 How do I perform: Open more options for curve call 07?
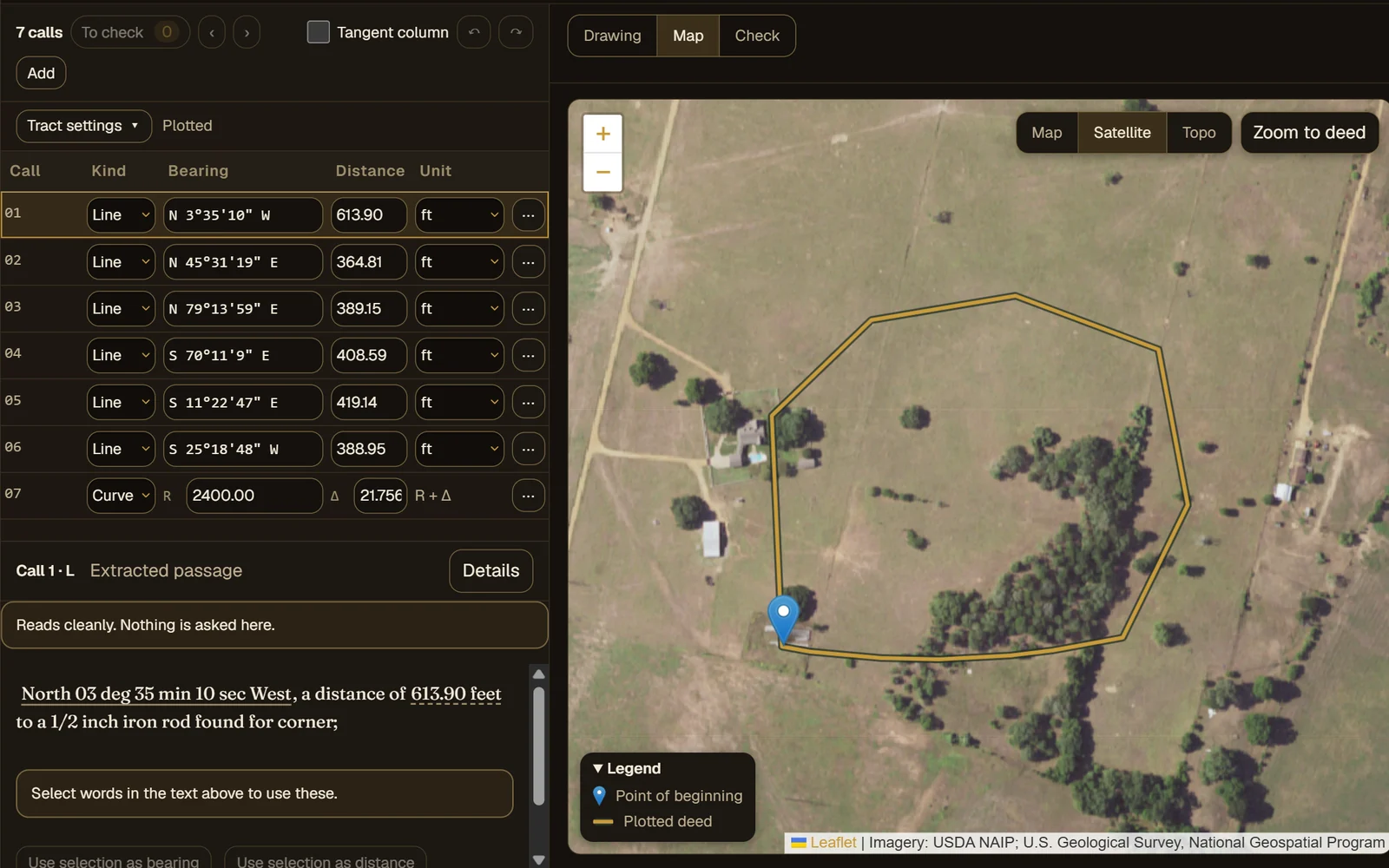click(528, 496)
